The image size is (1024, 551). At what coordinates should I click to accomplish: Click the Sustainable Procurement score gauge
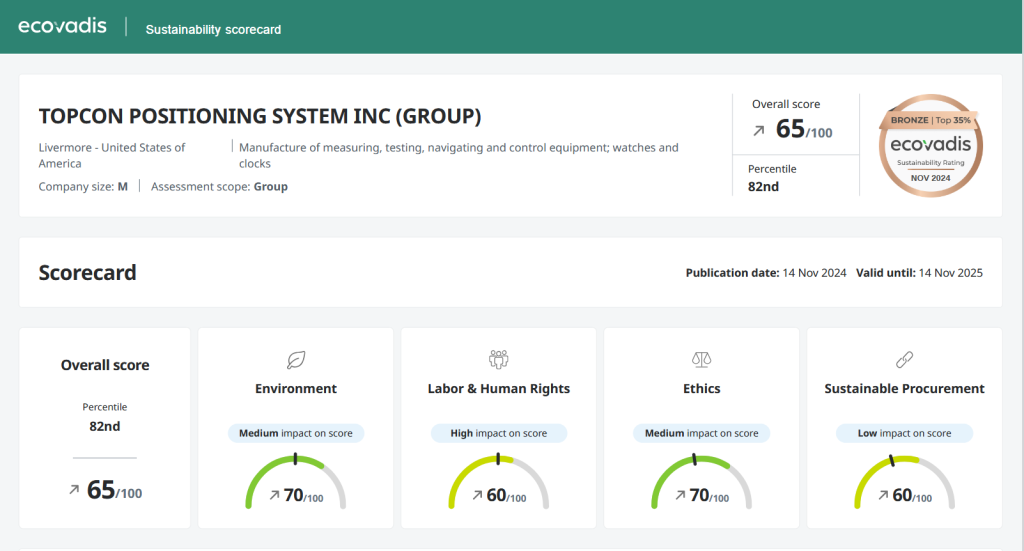(904, 482)
